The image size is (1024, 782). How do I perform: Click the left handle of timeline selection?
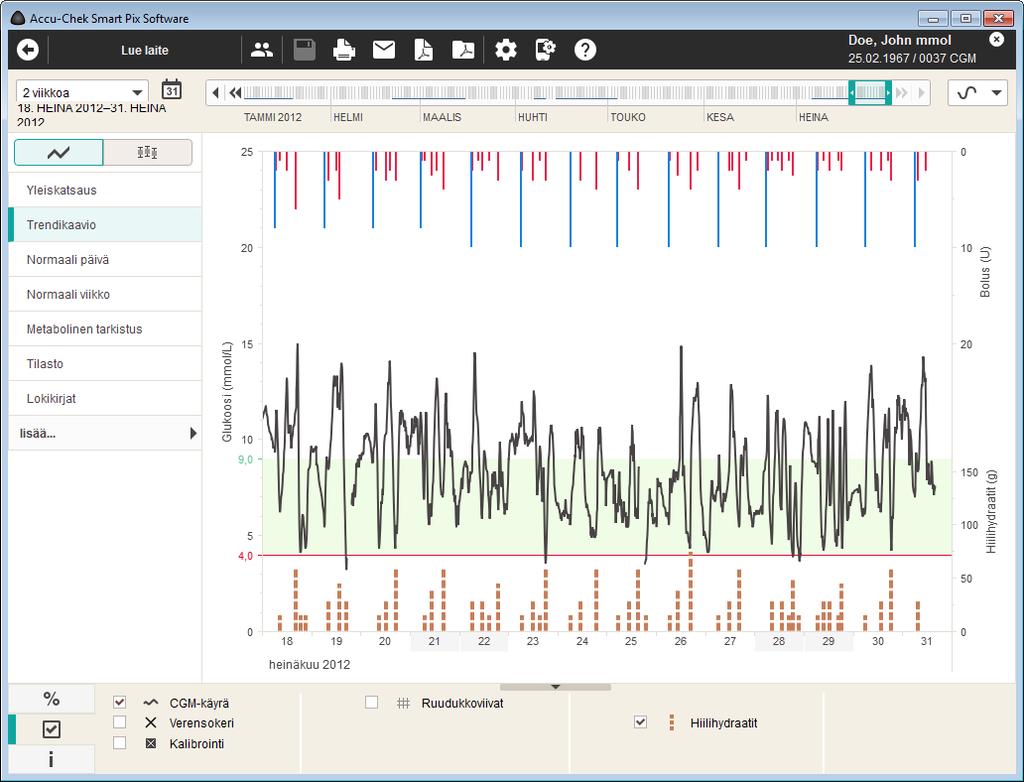pos(852,93)
